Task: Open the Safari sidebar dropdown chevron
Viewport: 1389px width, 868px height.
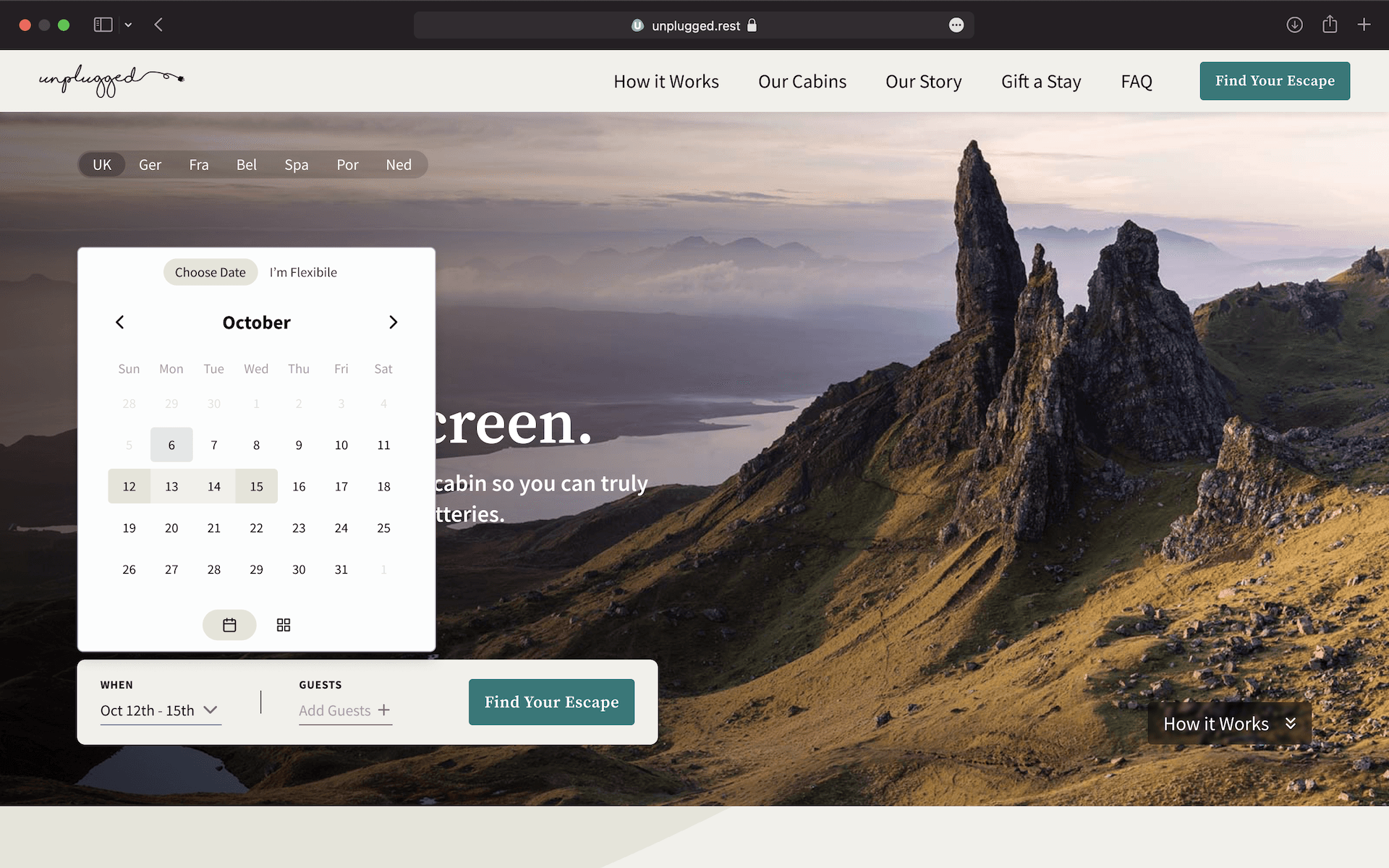Action: coord(128,25)
